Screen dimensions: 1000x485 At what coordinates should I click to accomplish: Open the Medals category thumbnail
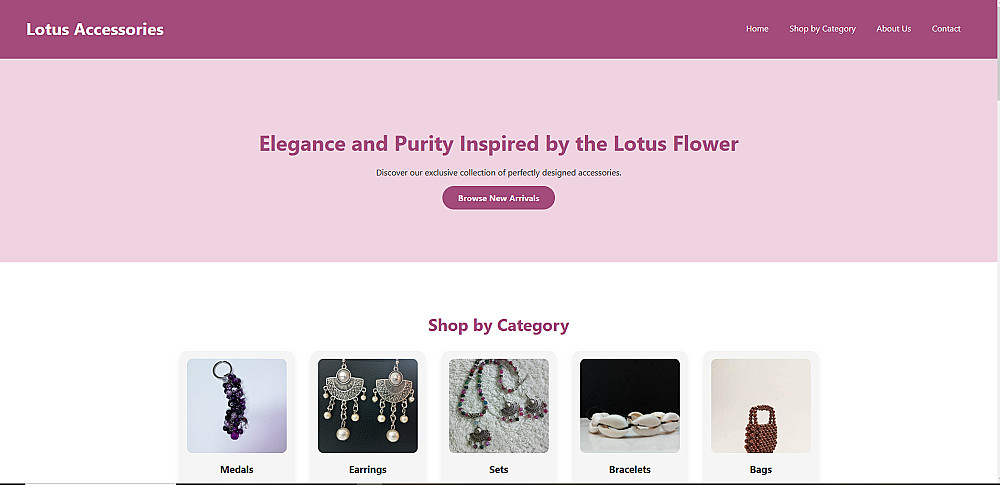pos(237,406)
